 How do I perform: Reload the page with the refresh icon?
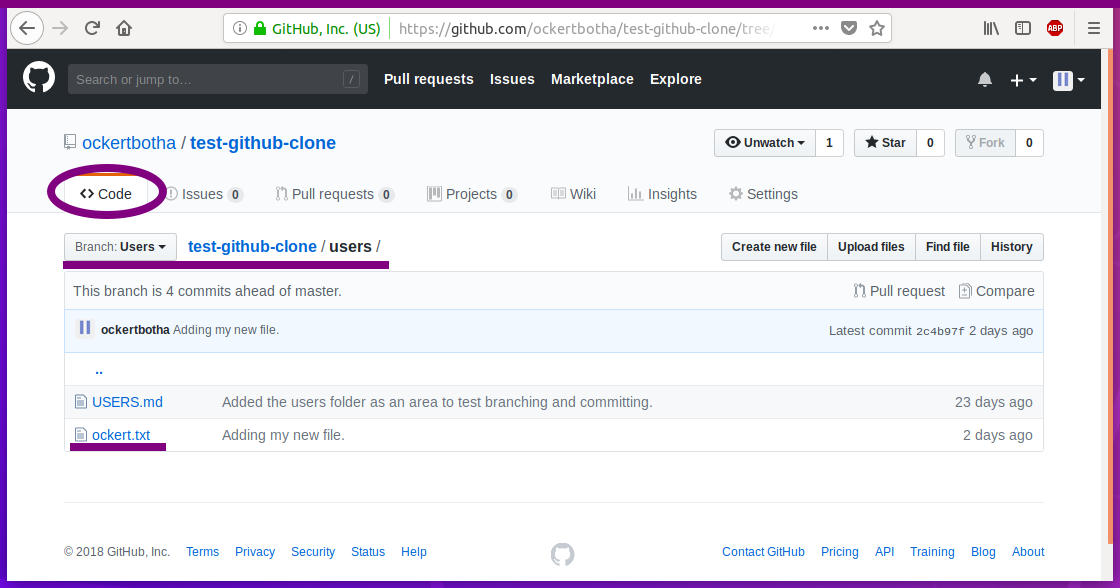(92, 28)
